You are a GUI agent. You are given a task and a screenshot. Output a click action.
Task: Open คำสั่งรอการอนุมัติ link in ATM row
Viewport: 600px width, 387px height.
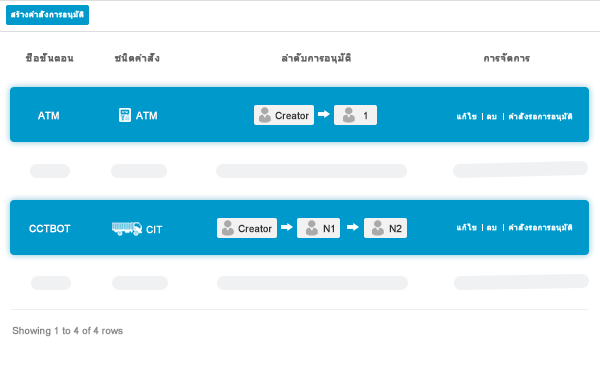[540, 116]
